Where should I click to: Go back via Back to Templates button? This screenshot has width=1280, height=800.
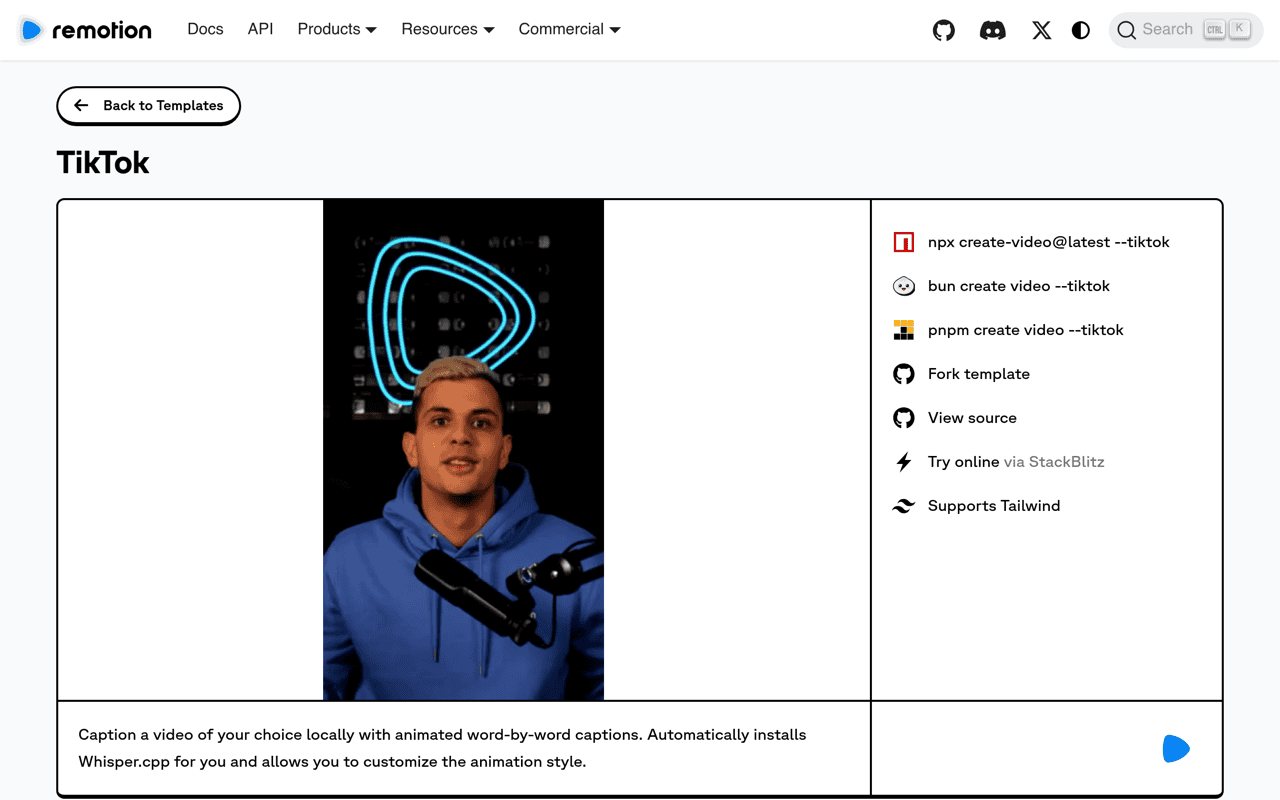[148, 106]
